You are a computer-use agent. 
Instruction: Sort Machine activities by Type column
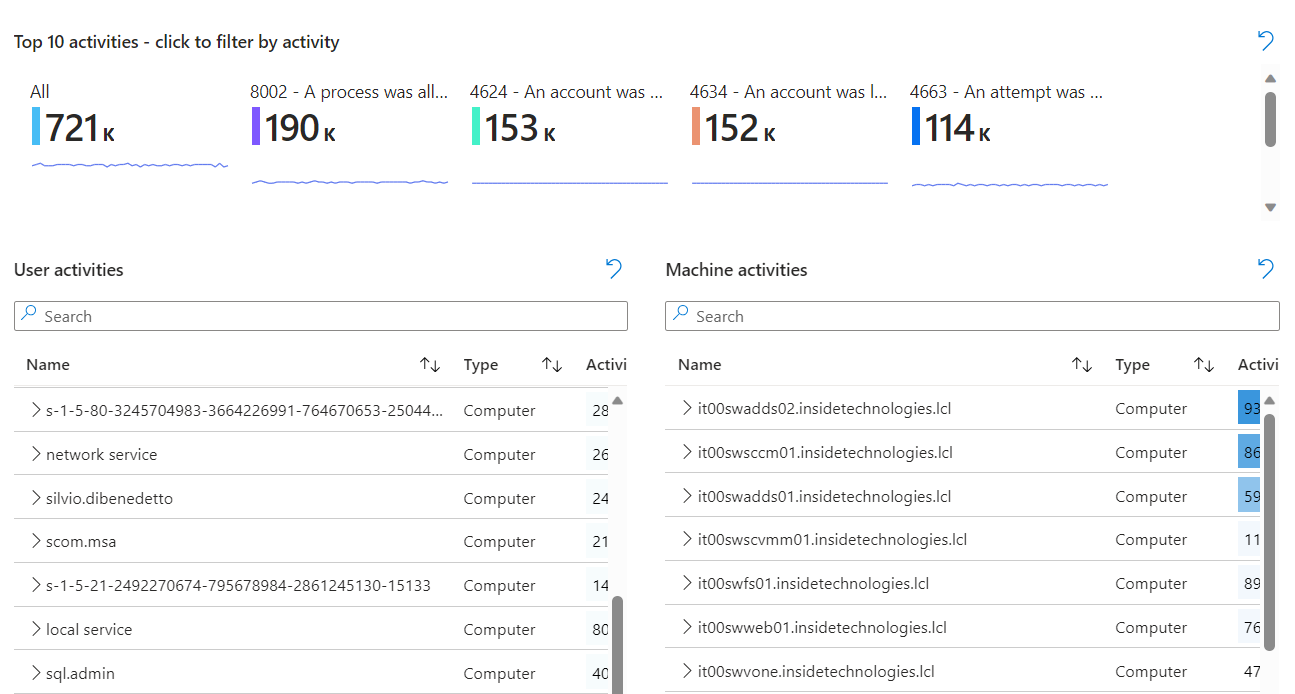click(1204, 365)
